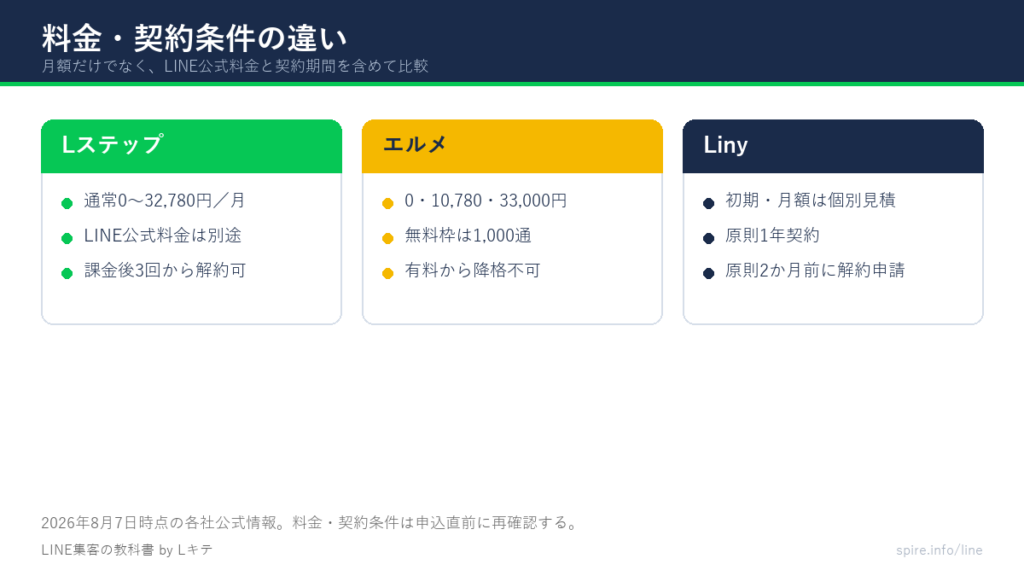Screen dimensions: 1024x576
Task: Open the spire.info/line link
Action: tap(939, 551)
